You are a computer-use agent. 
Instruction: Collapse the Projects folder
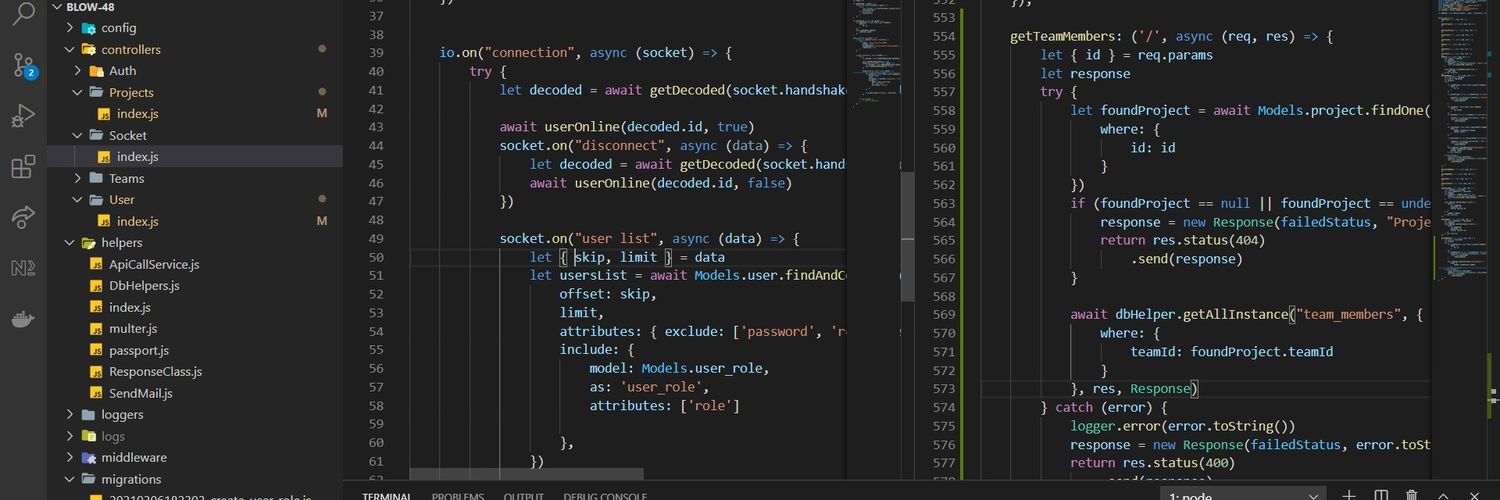click(x=78, y=92)
